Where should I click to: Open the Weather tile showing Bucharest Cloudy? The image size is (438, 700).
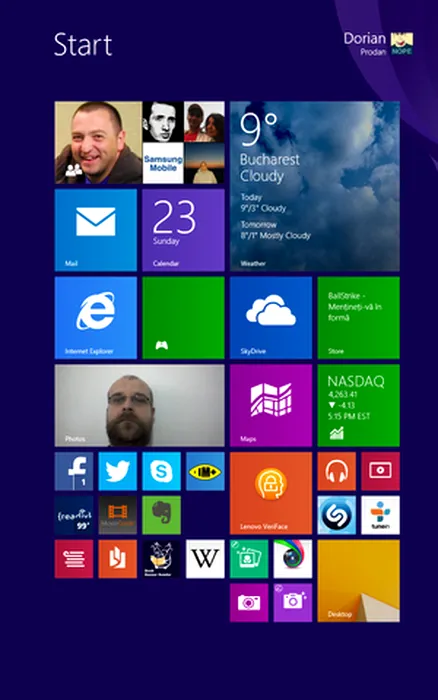click(315, 186)
